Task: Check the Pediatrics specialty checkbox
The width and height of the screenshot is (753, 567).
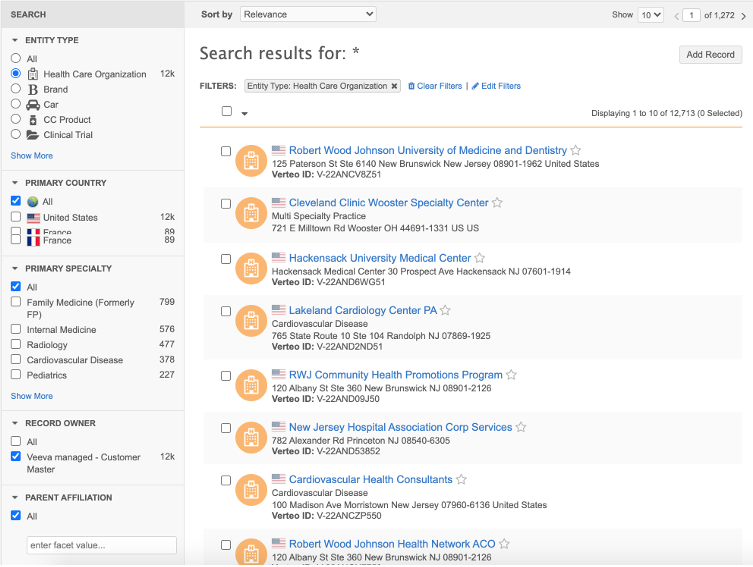Action: pyautogui.click(x=16, y=374)
